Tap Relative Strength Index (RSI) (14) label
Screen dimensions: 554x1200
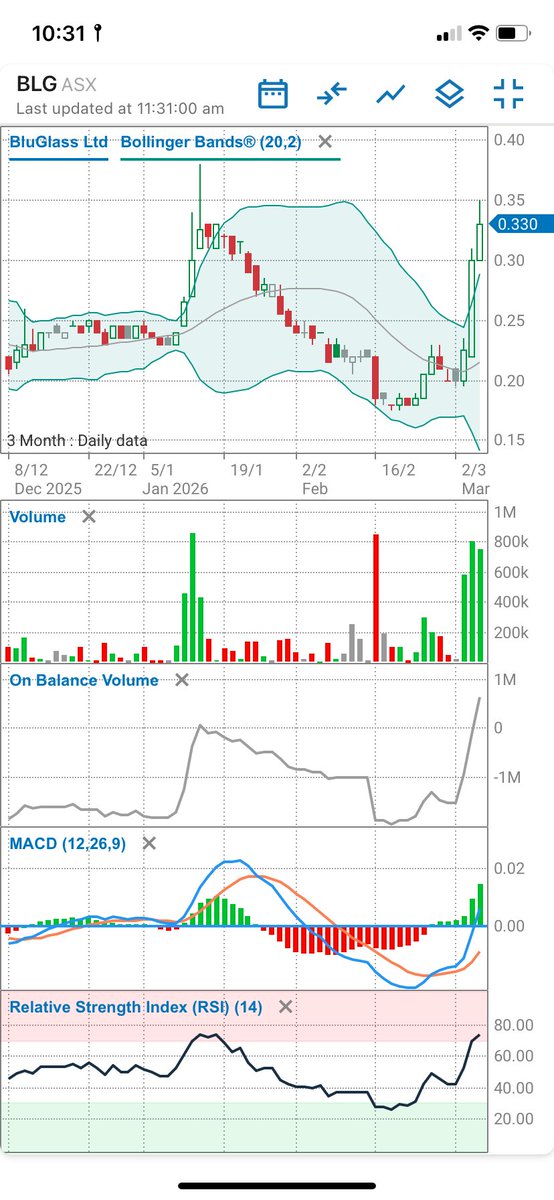click(x=136, y=1007)
